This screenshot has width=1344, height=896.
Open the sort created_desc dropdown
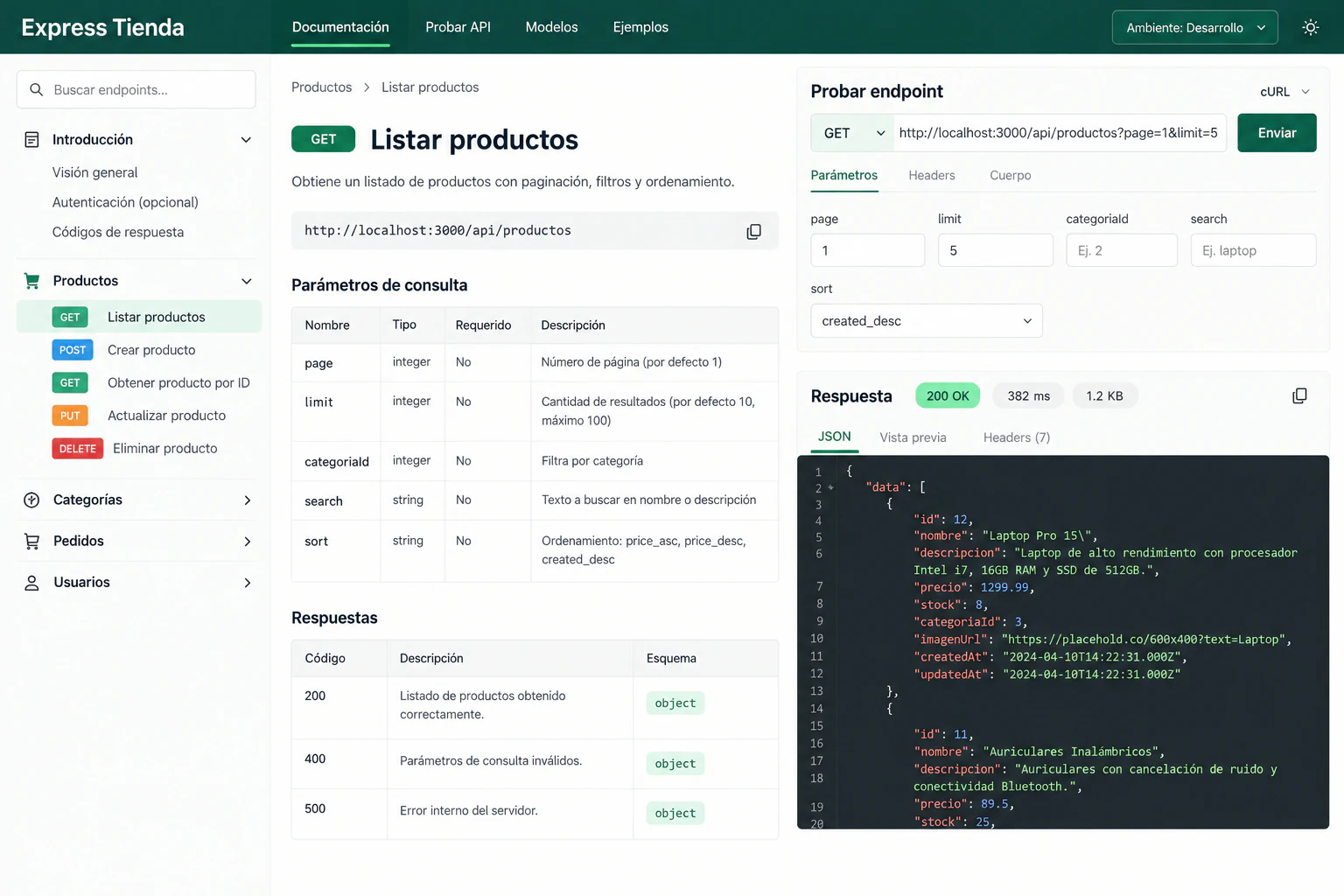coord(926,321)
